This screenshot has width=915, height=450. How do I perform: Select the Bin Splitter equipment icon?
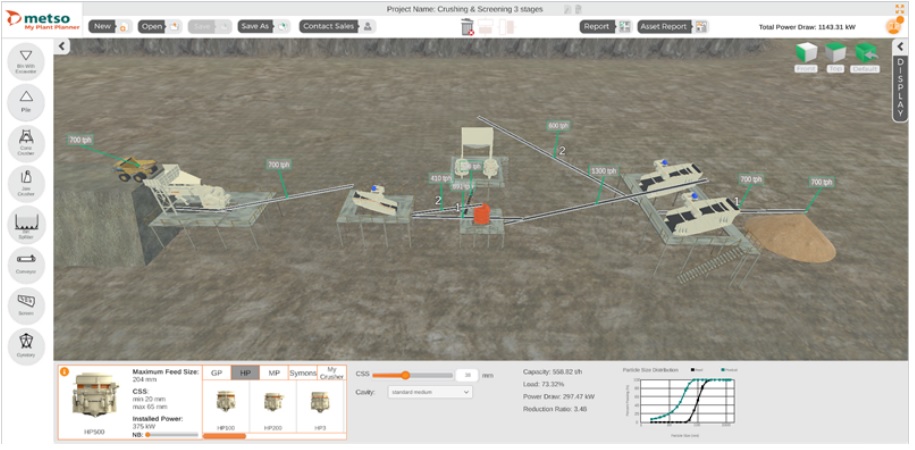pyautogui.click(x=26, y=224)
